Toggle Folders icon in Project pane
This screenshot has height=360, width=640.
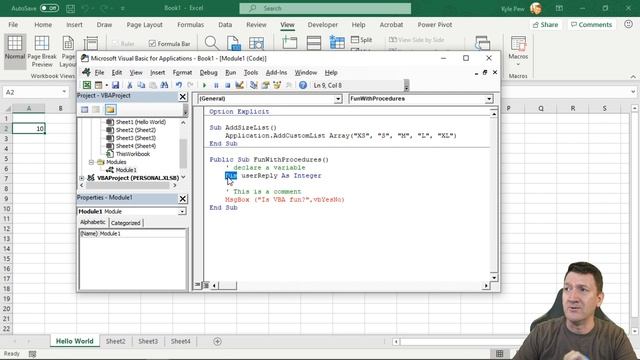(110, 109)
